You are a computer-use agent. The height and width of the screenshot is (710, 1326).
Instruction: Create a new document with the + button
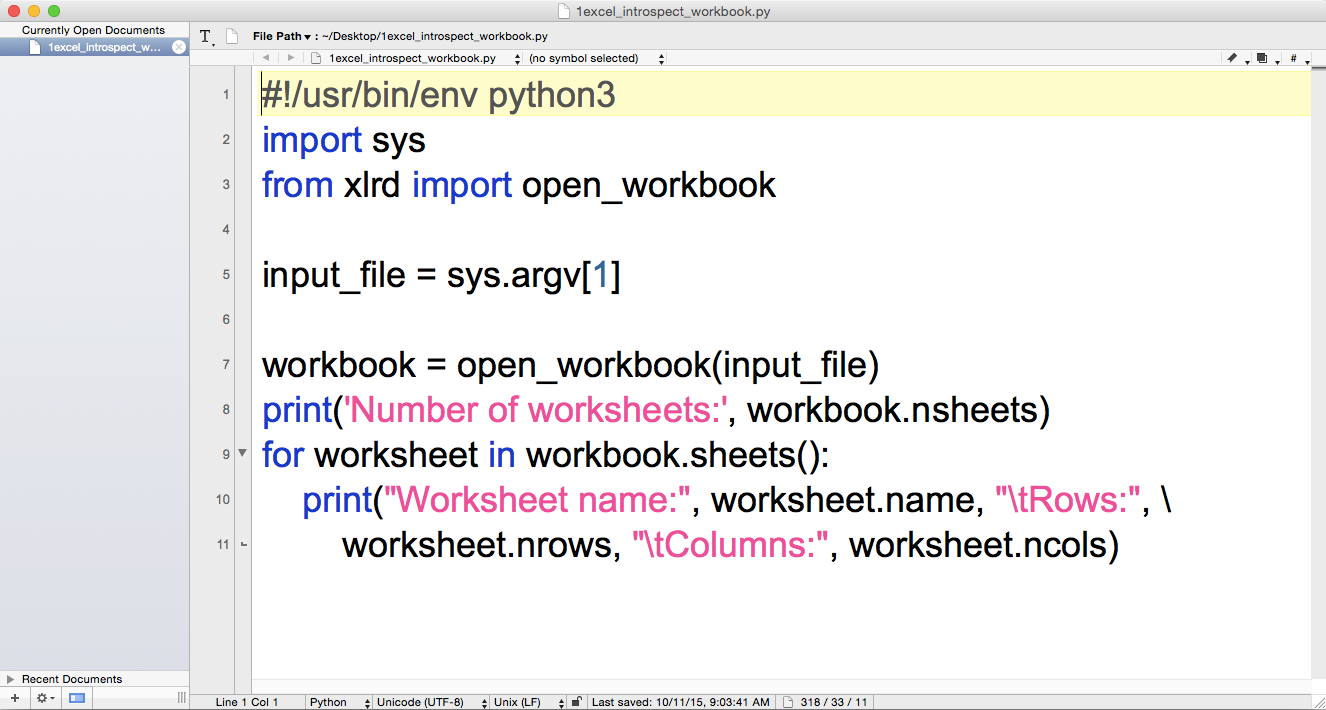click(14, 696)
